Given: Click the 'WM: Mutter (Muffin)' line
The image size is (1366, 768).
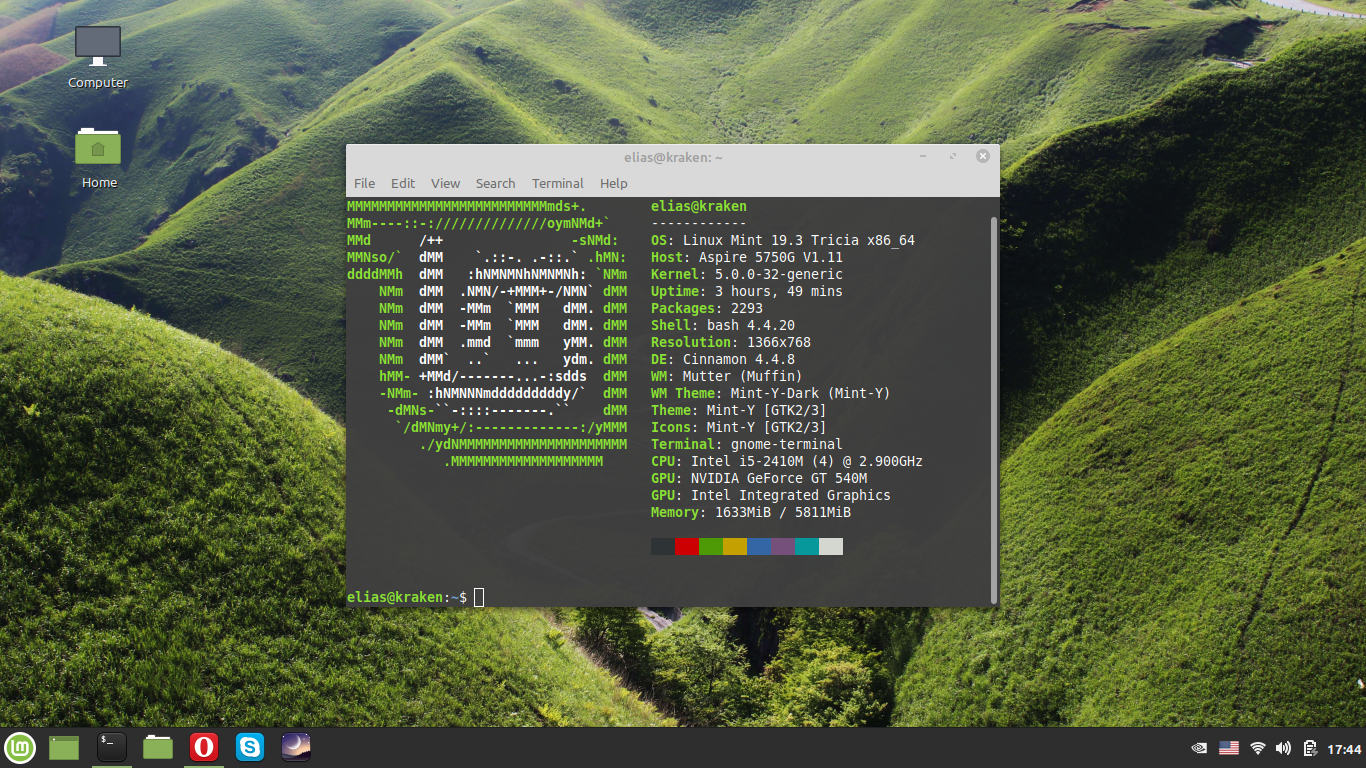Looking at the screenshot, I should tap(727, 376).
